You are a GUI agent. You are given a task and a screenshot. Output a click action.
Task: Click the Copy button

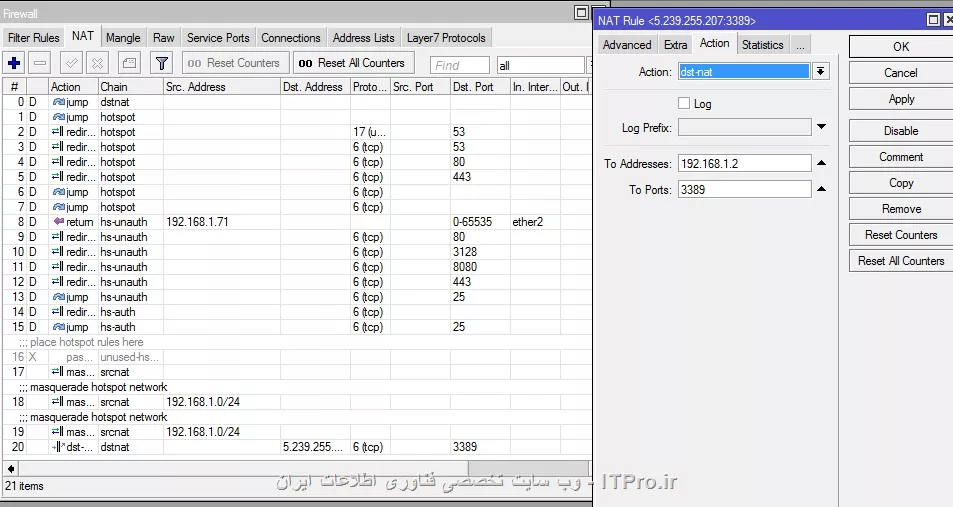901,183
